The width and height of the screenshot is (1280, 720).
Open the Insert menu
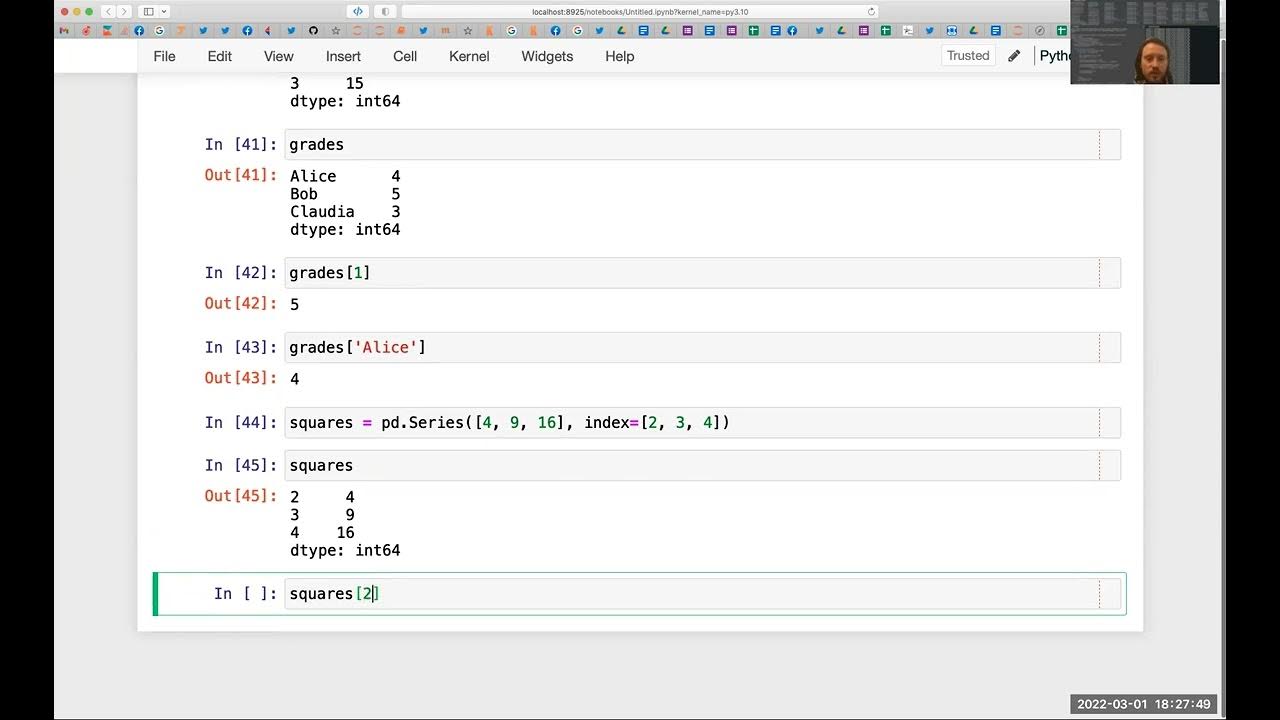[343, 56]
